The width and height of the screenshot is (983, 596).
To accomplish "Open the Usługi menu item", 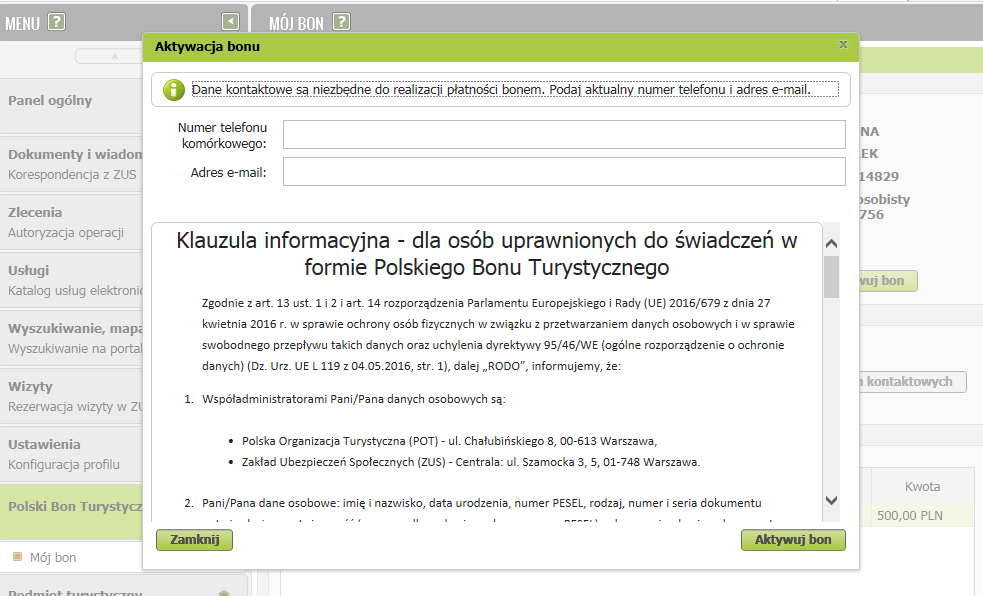I will [71, 280].
